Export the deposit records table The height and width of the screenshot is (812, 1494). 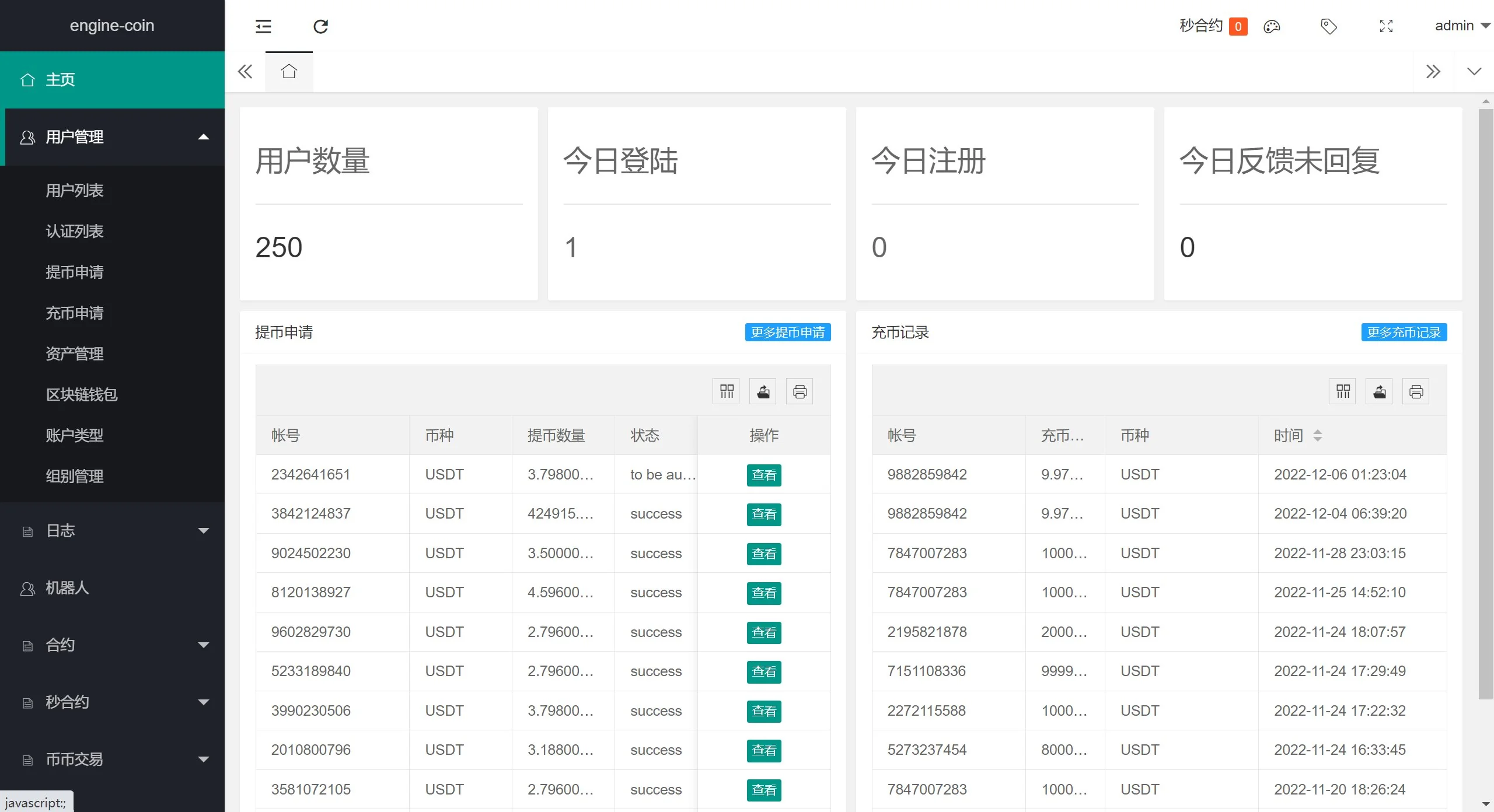tap(1380, 391)
